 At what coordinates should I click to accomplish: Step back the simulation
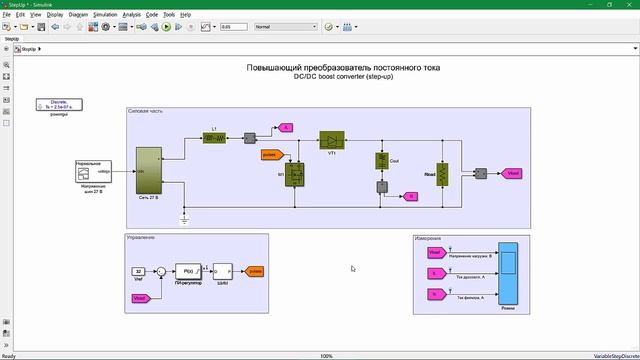pyautogui.click(x=155, y=27)
